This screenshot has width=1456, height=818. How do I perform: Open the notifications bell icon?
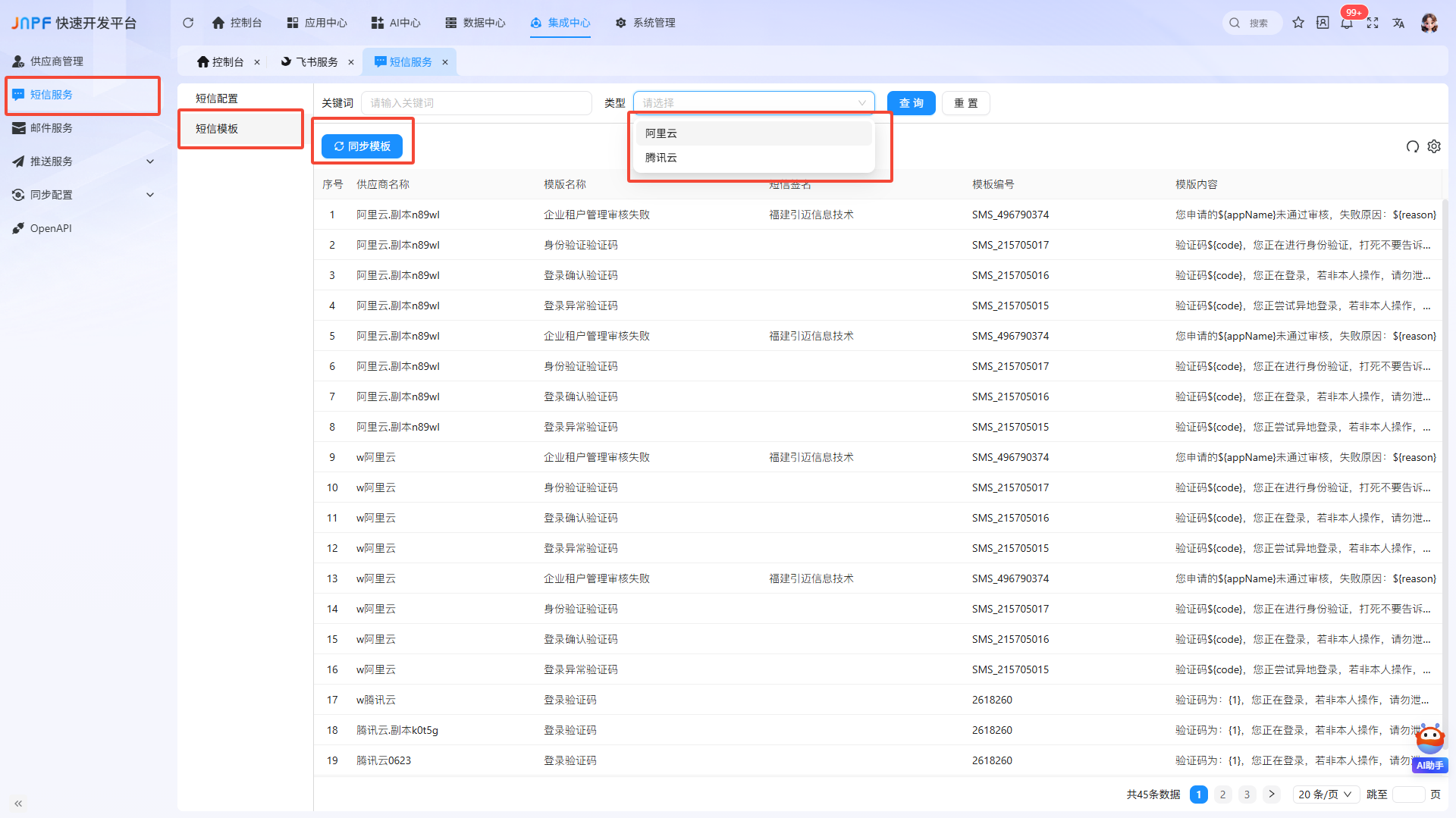[1347, 23]
